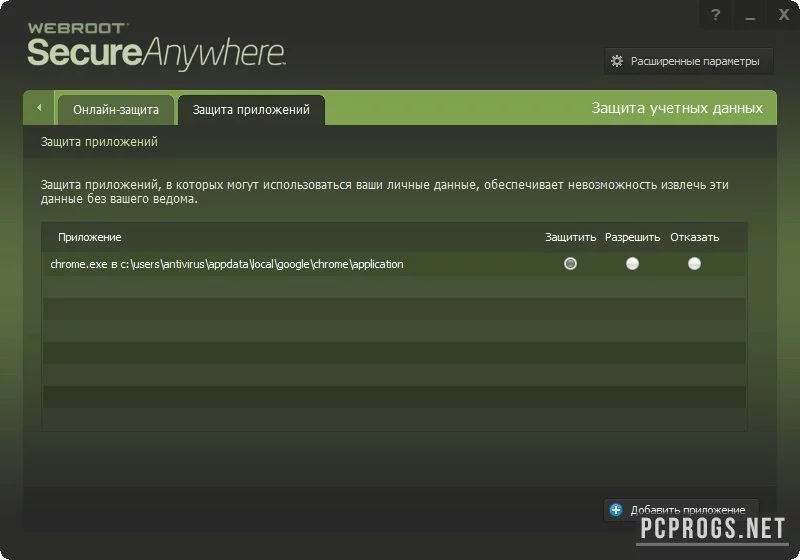
Task: Click the Разрешить column header
Action: pyautogui.click(x=633, y=237)
